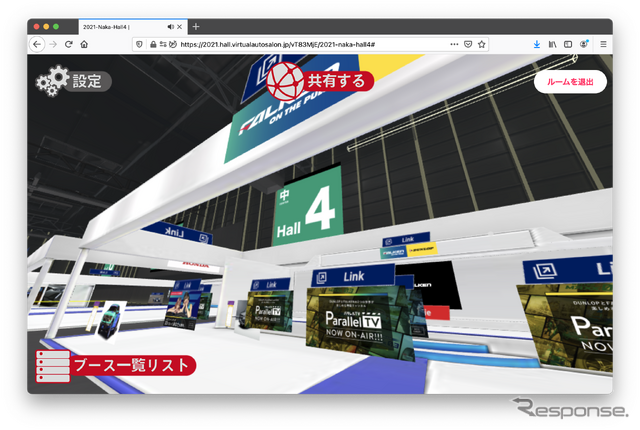Click the browser Forward arrow
The image size is (640, 430).
pyautogui.click(x=53, y=44)
